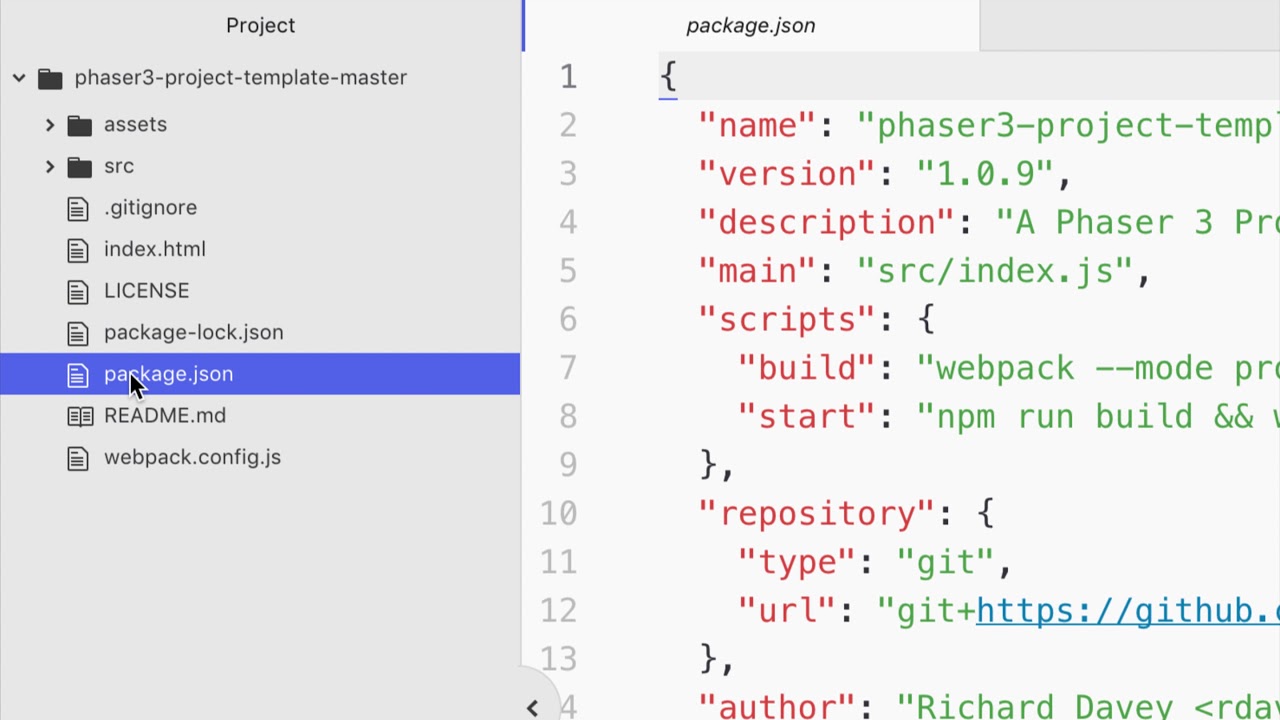Select package.json in the project tree
1280x720 pixels.
tap(168, 374)
